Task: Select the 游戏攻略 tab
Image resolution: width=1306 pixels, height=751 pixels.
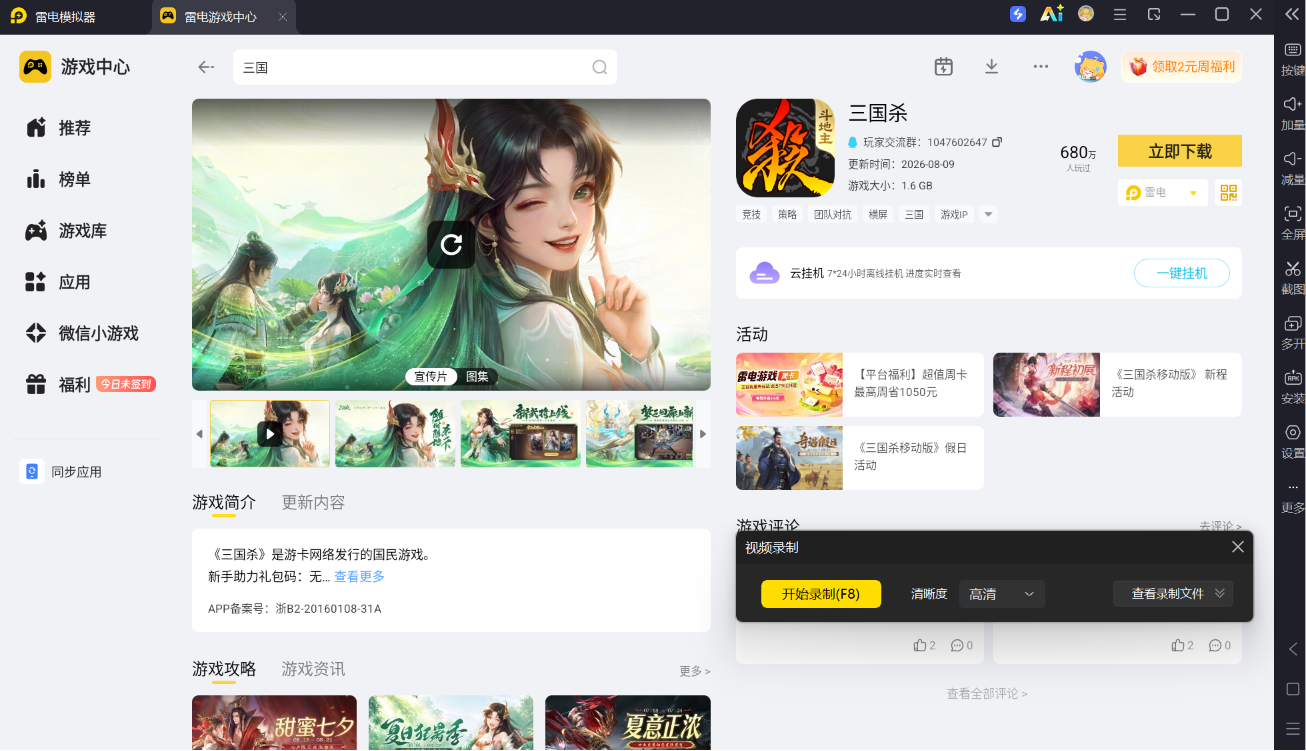Action: [x=224, y=668]
